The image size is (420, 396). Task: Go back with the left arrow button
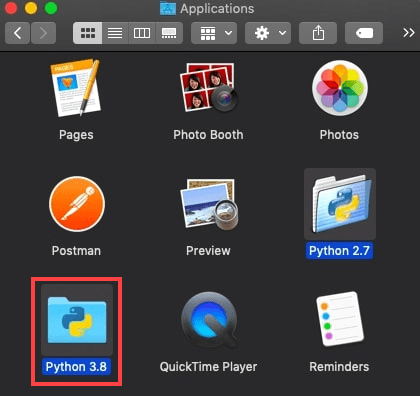[x=17, y=33]
